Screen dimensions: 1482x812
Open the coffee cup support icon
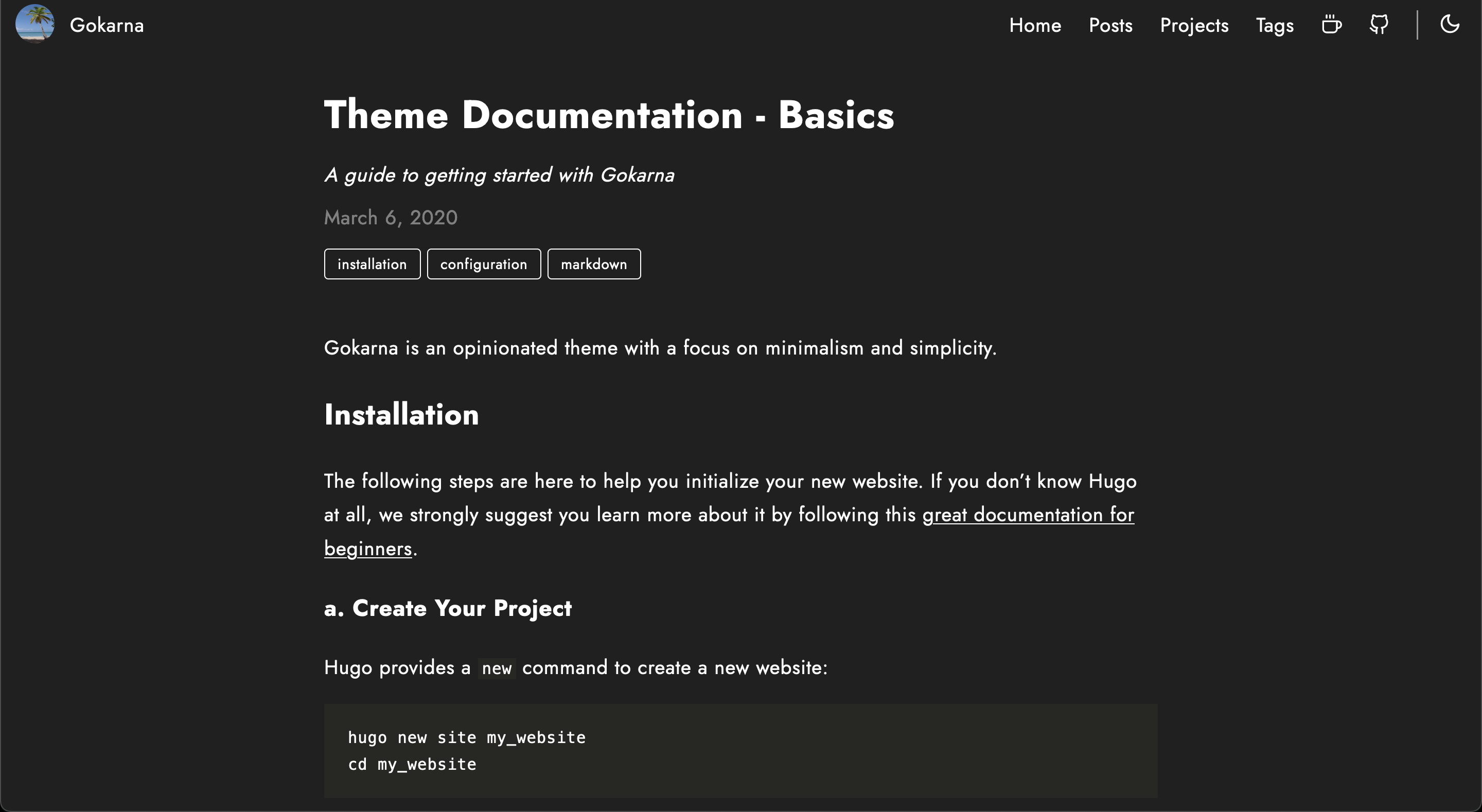1331,25
